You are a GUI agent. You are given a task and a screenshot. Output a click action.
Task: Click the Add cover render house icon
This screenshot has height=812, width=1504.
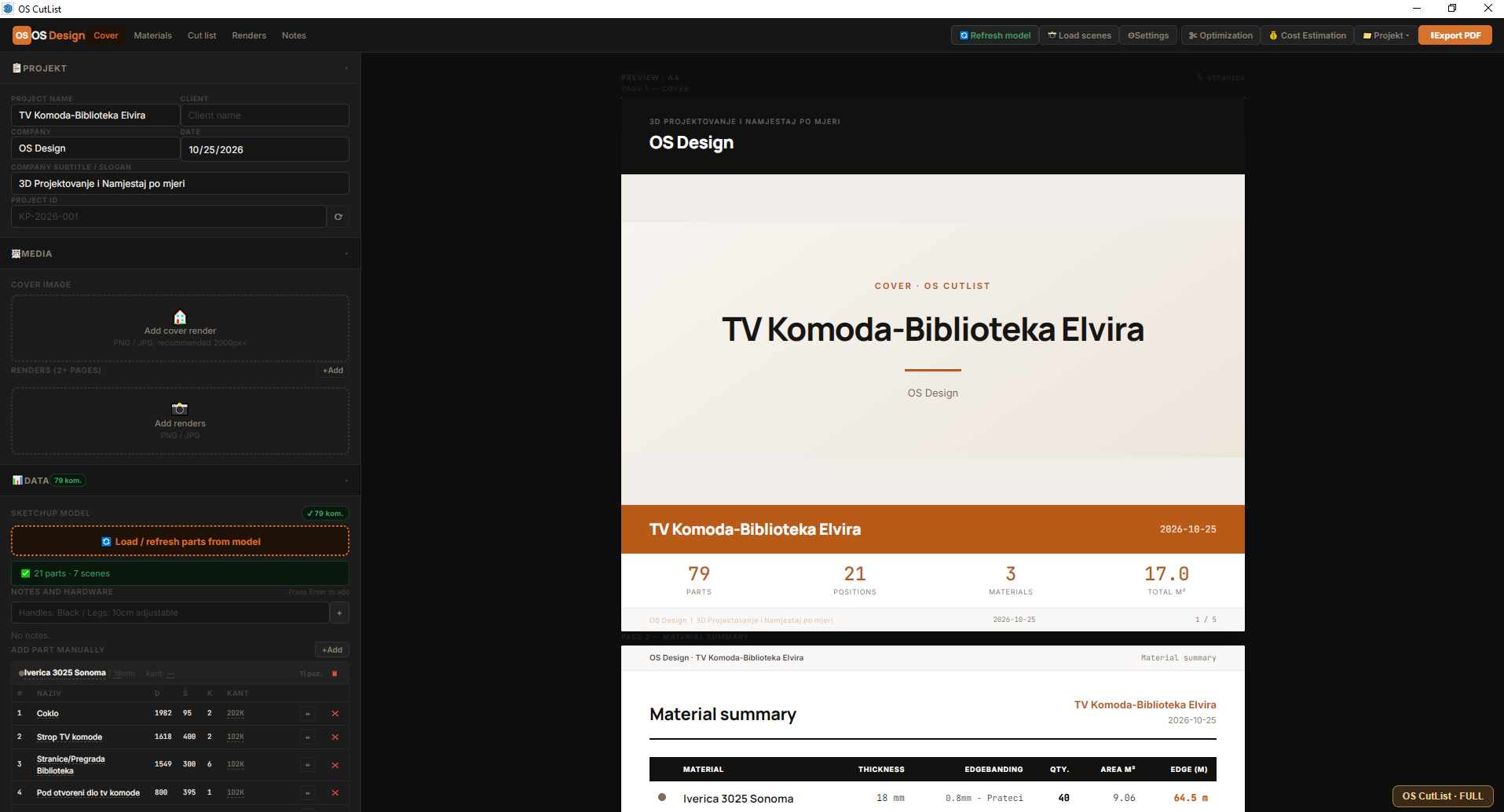(x=180, y=317)
